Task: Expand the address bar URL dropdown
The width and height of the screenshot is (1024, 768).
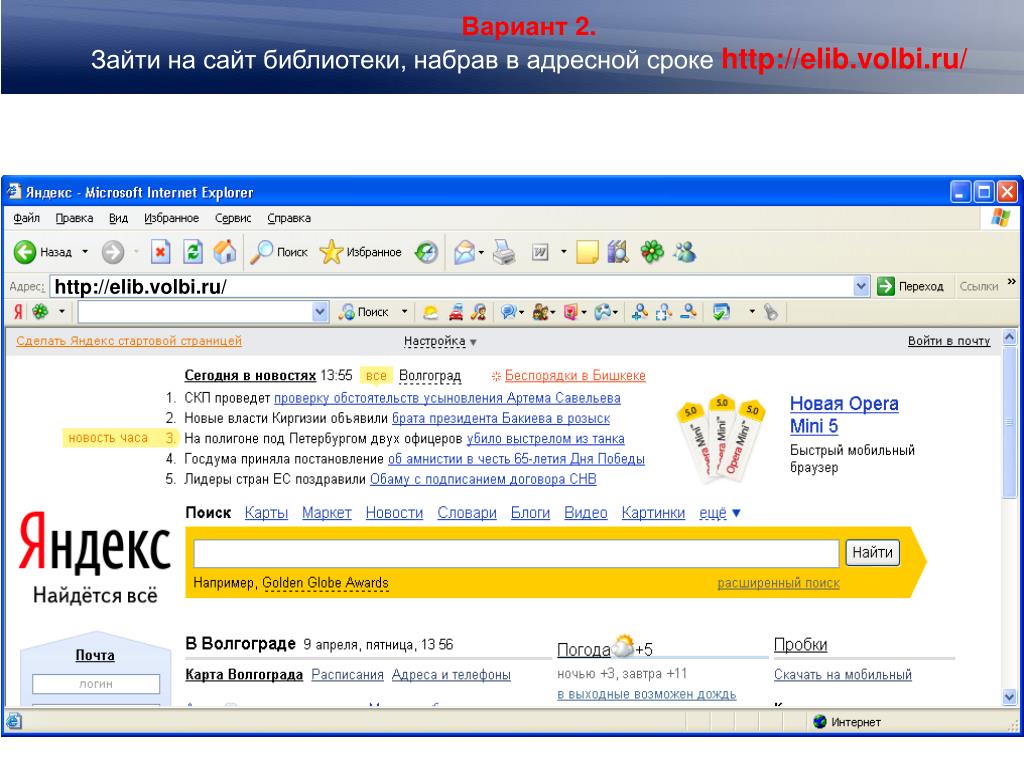Action: [x=861, y=286]
